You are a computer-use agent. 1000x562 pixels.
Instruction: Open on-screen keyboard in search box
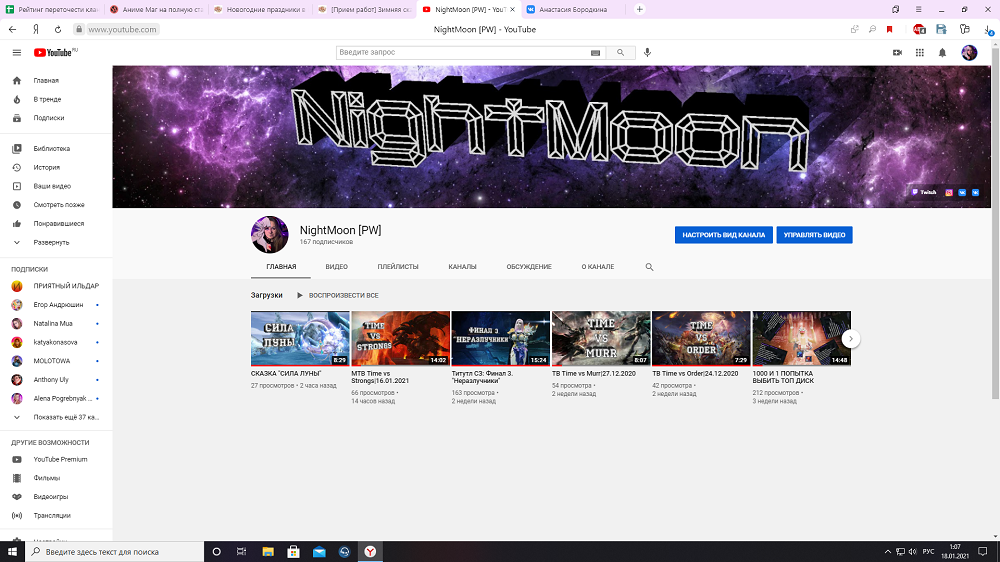point(596,52)
